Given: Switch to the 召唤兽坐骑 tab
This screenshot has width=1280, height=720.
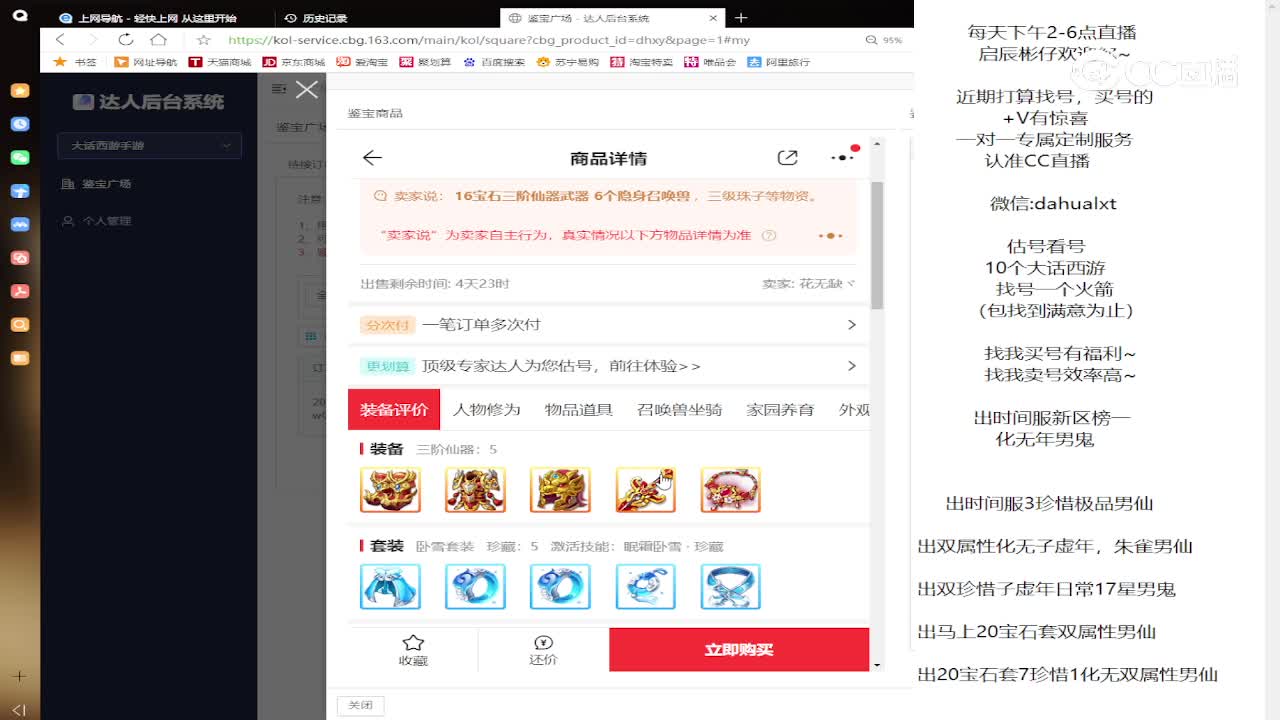Looking at the screenshot, I should [x=679, y=410].
